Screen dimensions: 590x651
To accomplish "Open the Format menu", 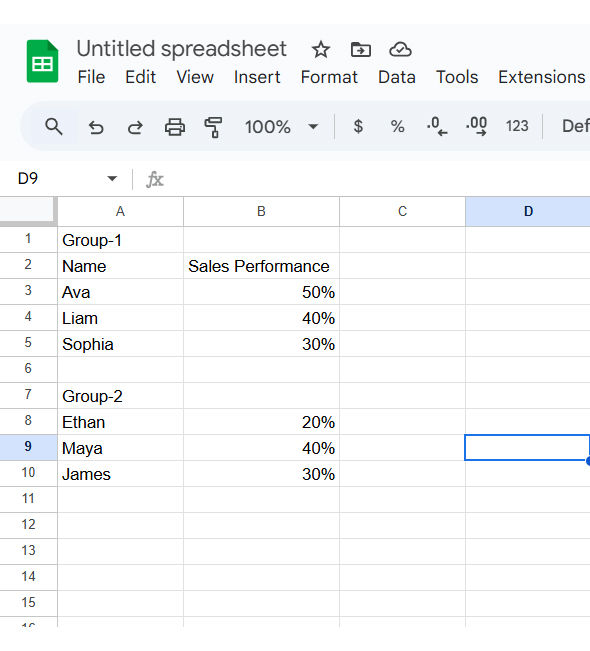I will [x=329, y=77].
